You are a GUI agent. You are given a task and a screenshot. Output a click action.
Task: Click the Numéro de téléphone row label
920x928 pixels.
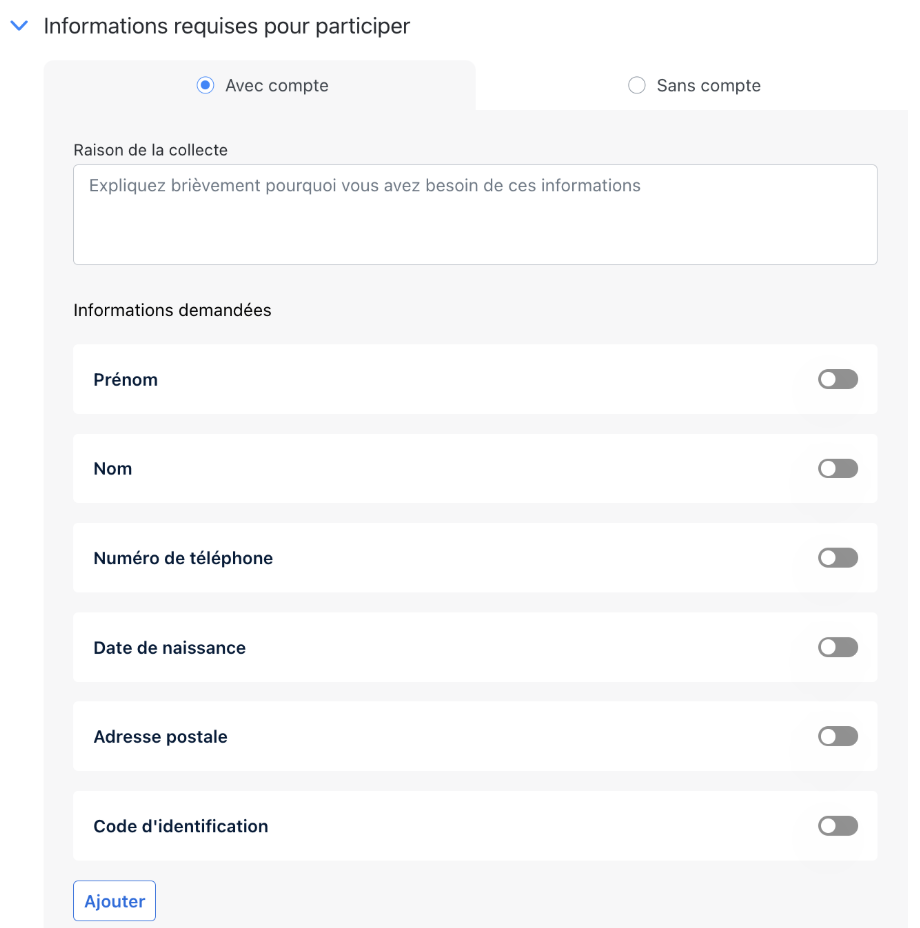183,558
